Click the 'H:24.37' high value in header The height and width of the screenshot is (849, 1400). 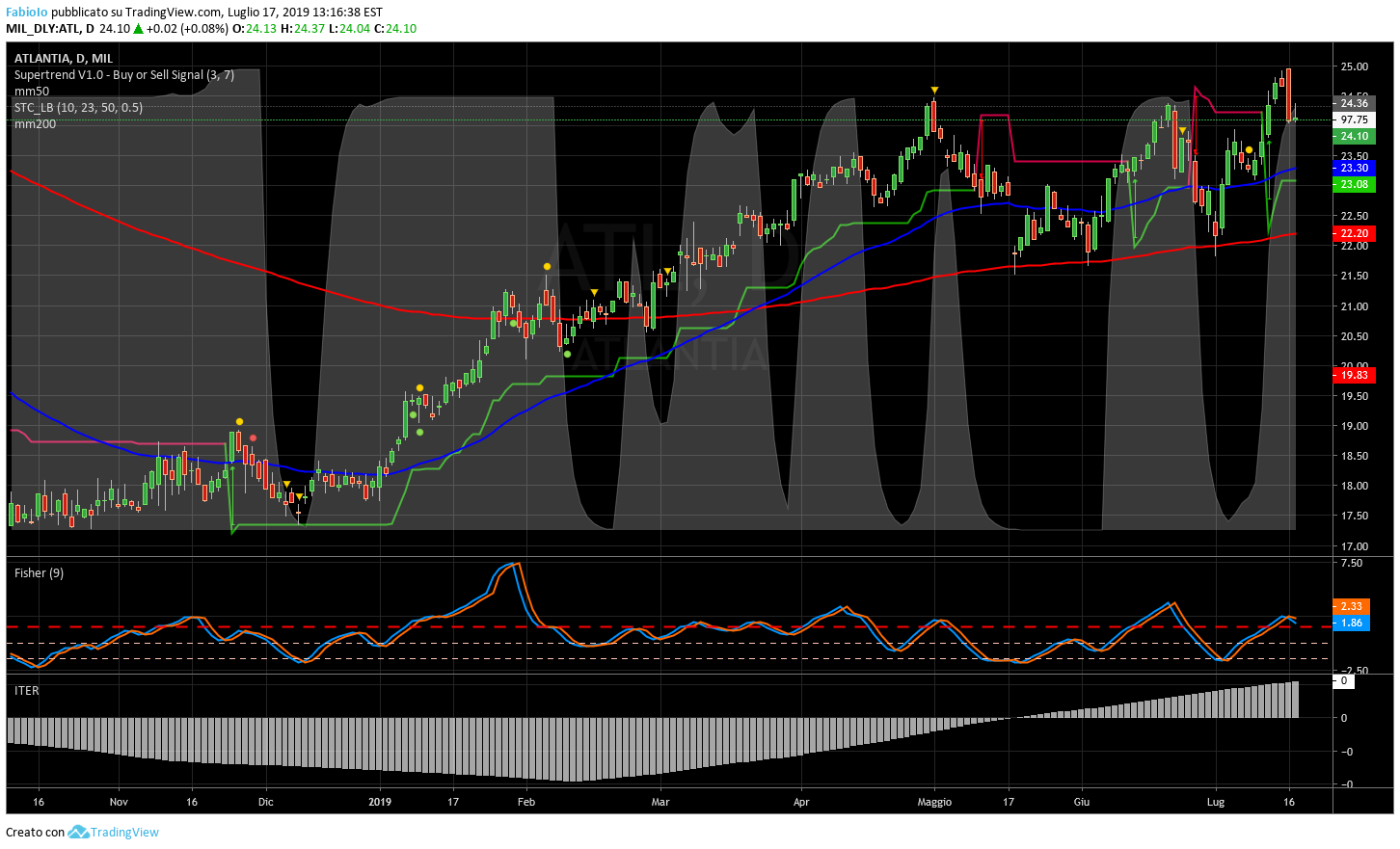[304, 29]
